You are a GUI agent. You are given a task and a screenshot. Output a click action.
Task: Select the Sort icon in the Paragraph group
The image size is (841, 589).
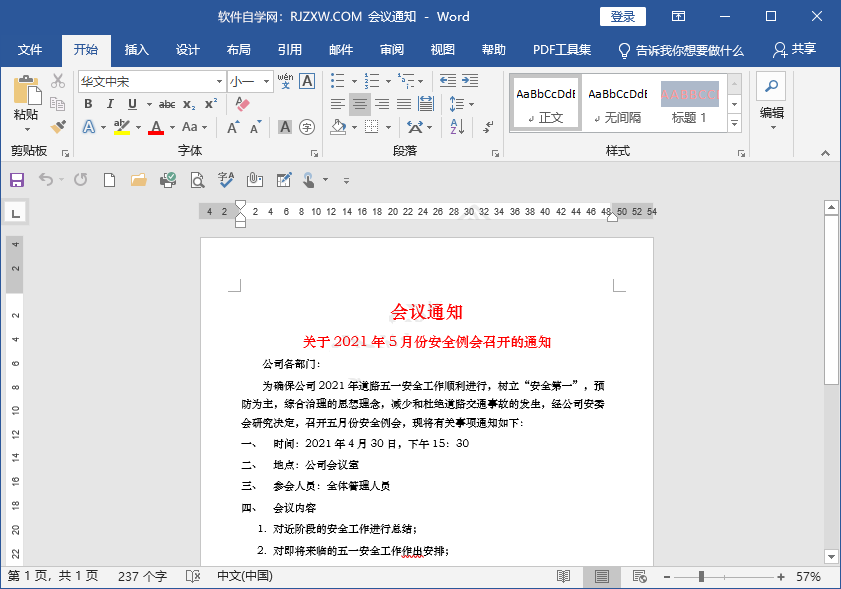pos(455,128)
